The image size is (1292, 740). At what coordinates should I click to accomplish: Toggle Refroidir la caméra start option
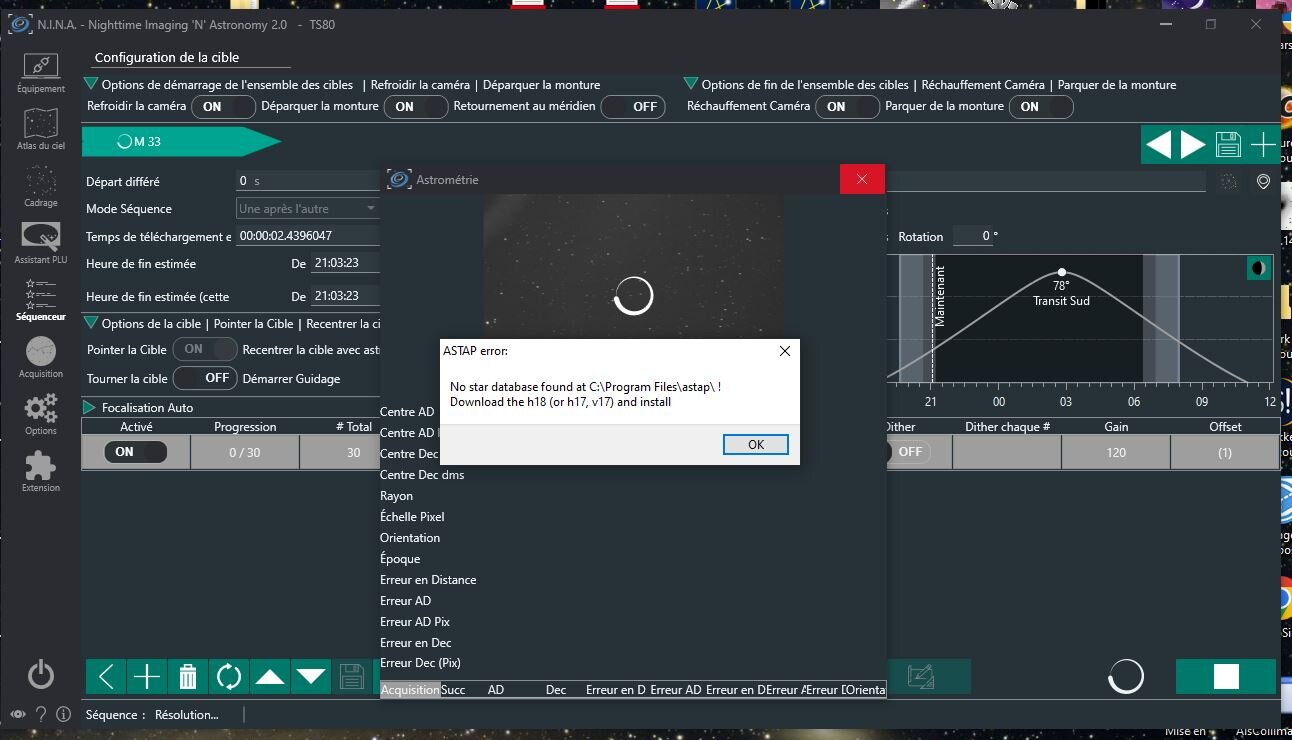(x=223, y=106)
